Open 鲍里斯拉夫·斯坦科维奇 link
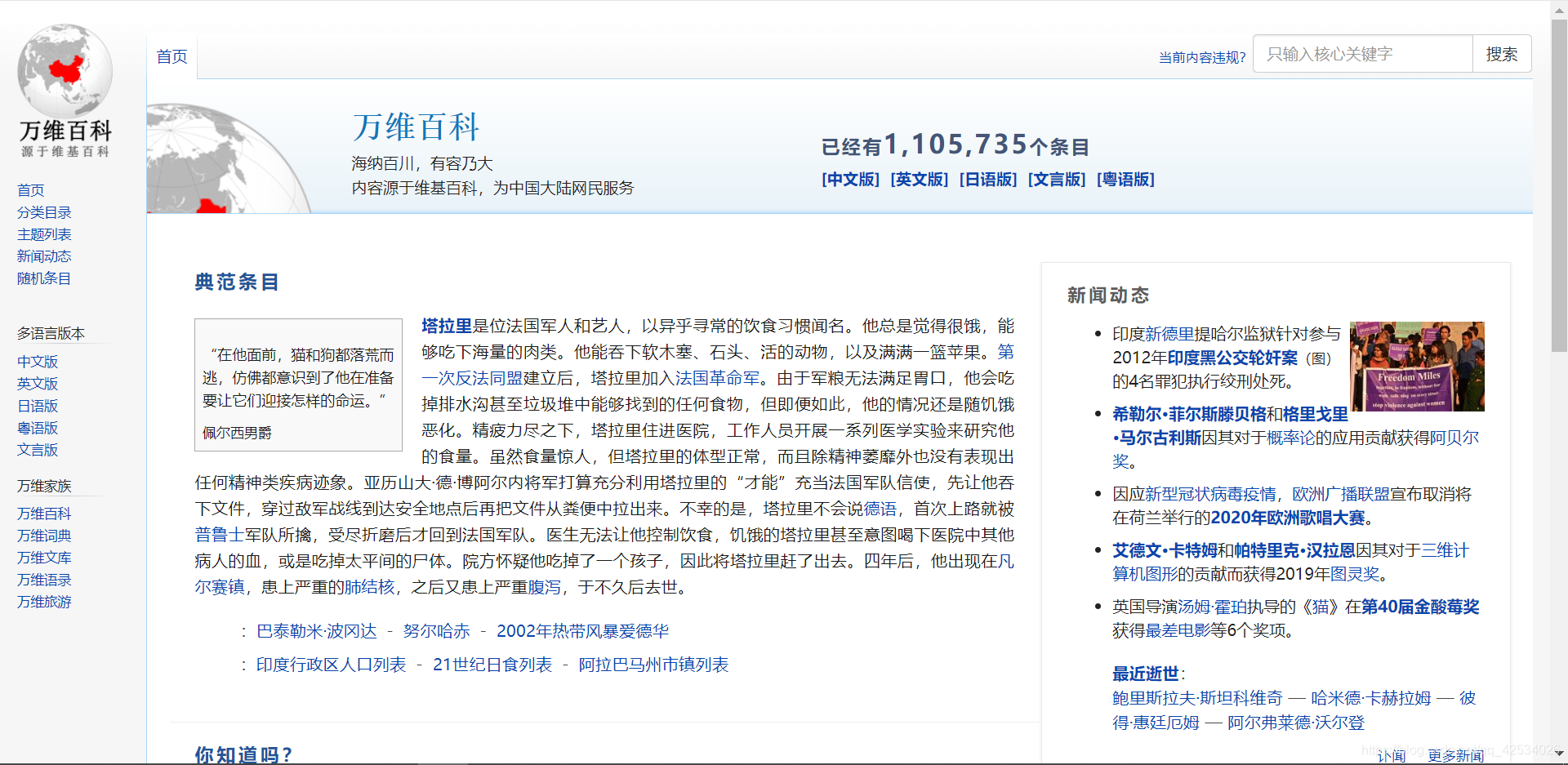 (1197, 698)
